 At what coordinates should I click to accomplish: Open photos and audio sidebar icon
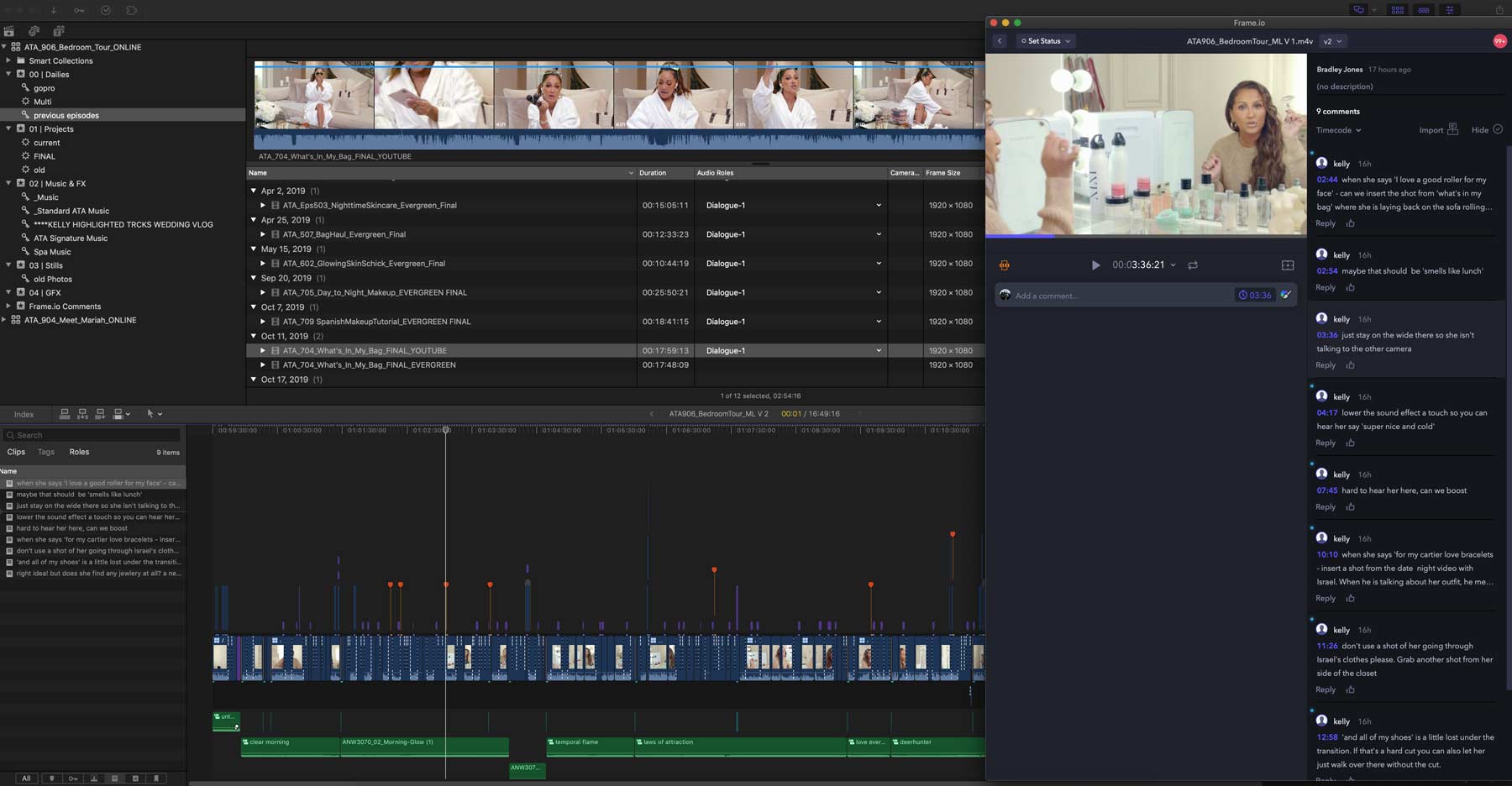point(34,31)
